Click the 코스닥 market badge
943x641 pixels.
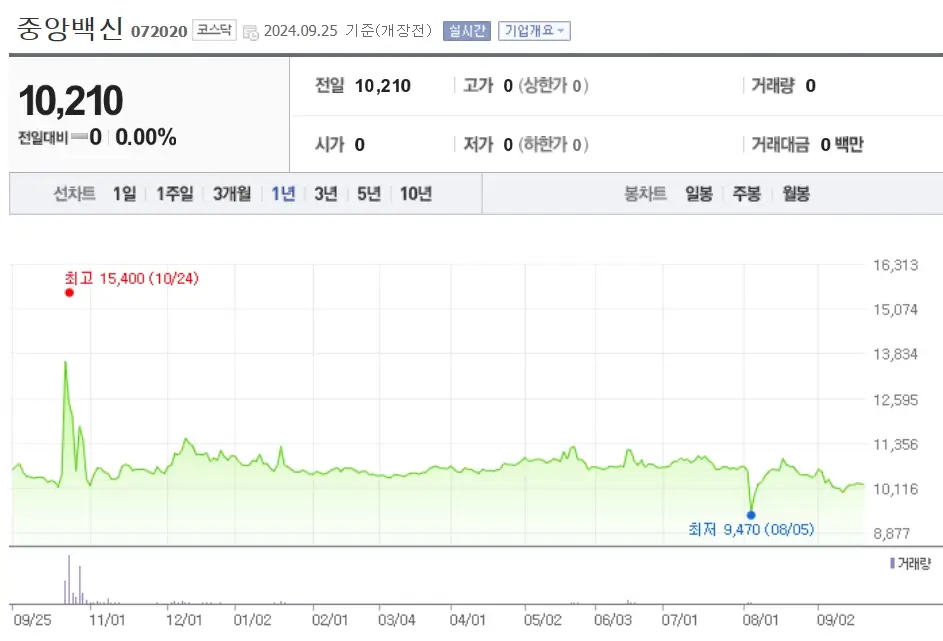[213, 30]
